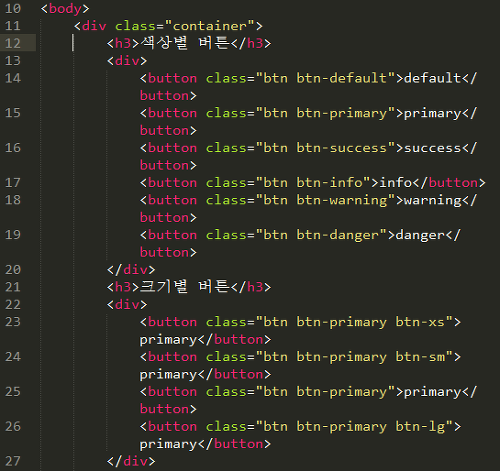
Task: Place cursor in the body tag
Action: pos(65,9)
